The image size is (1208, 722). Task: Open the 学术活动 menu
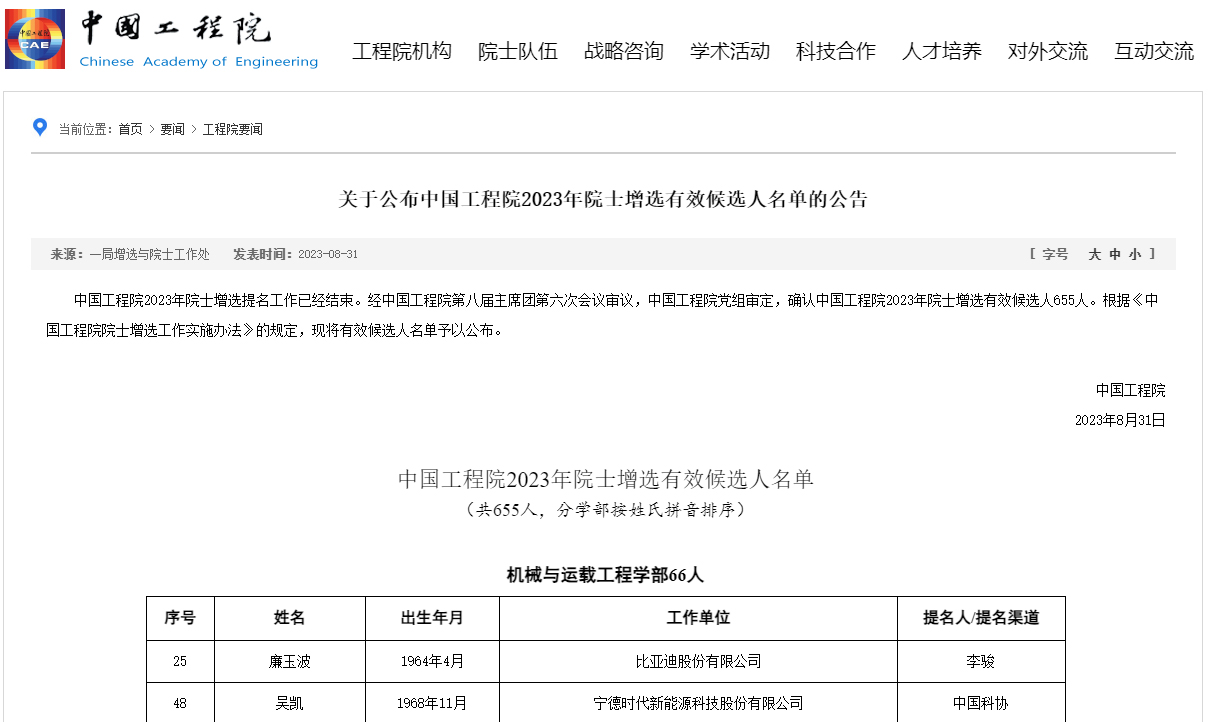[728, 51]
